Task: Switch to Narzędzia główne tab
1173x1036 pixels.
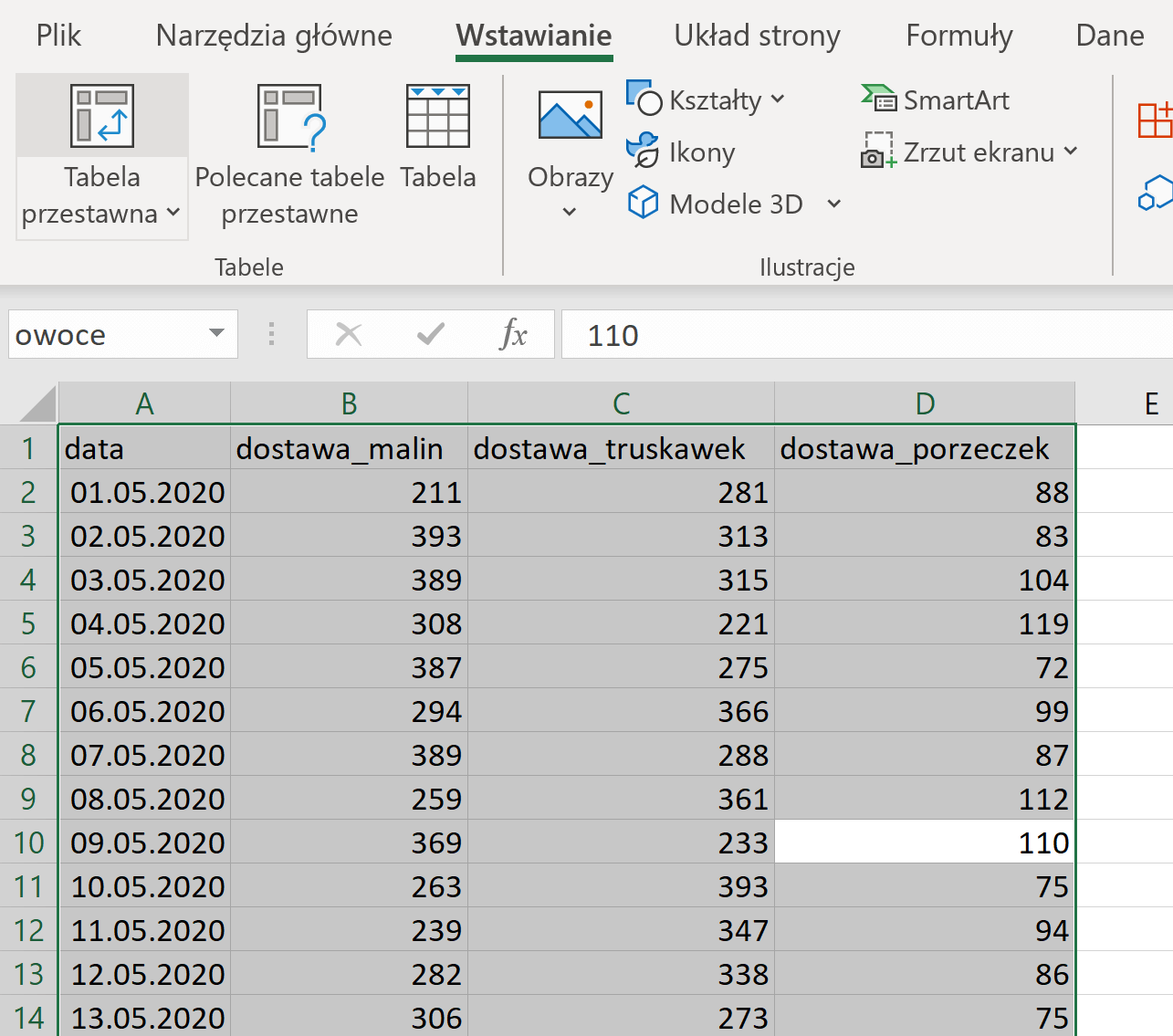Action: click(x=274, y=36)
